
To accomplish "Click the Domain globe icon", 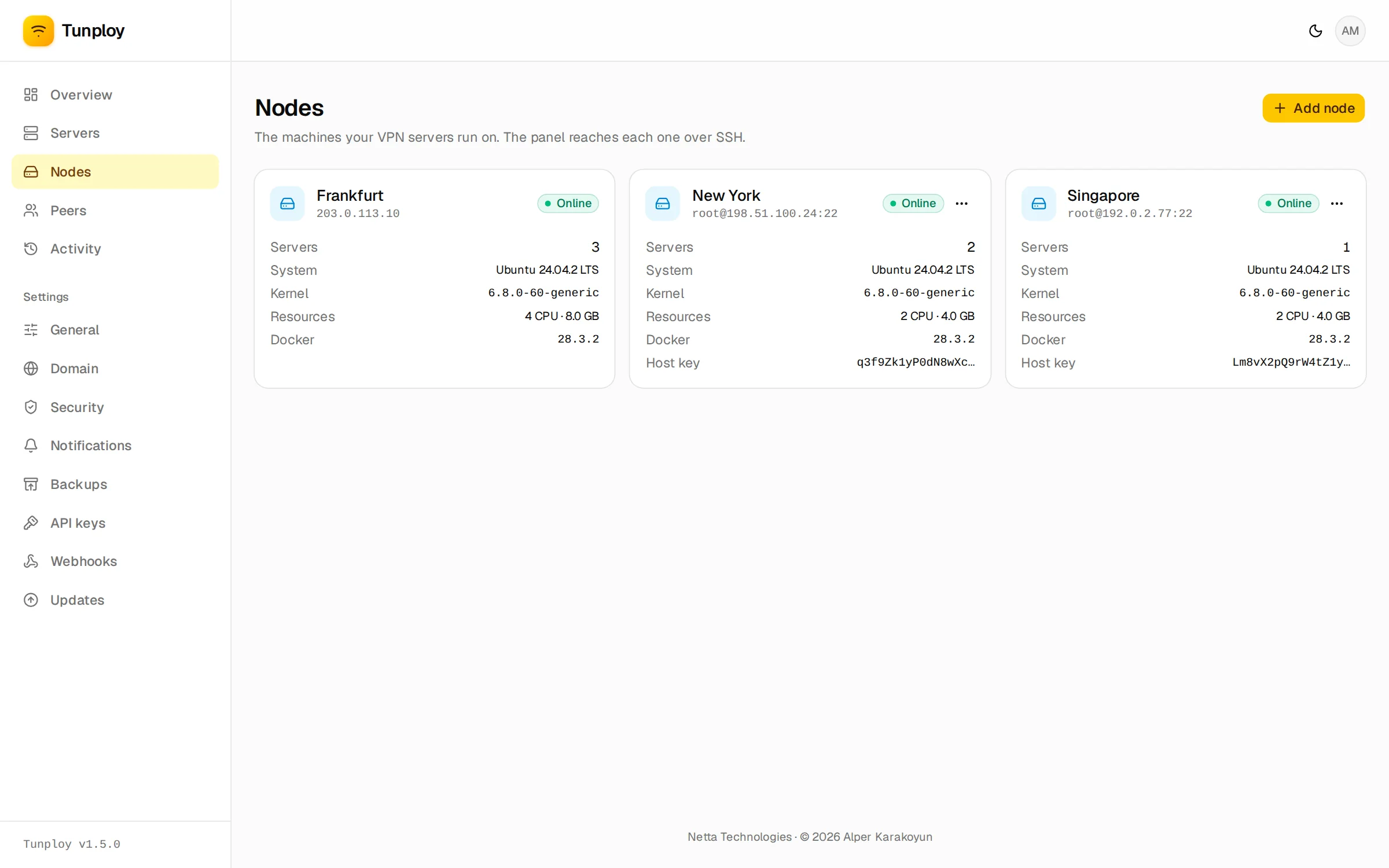I will 31,369.
